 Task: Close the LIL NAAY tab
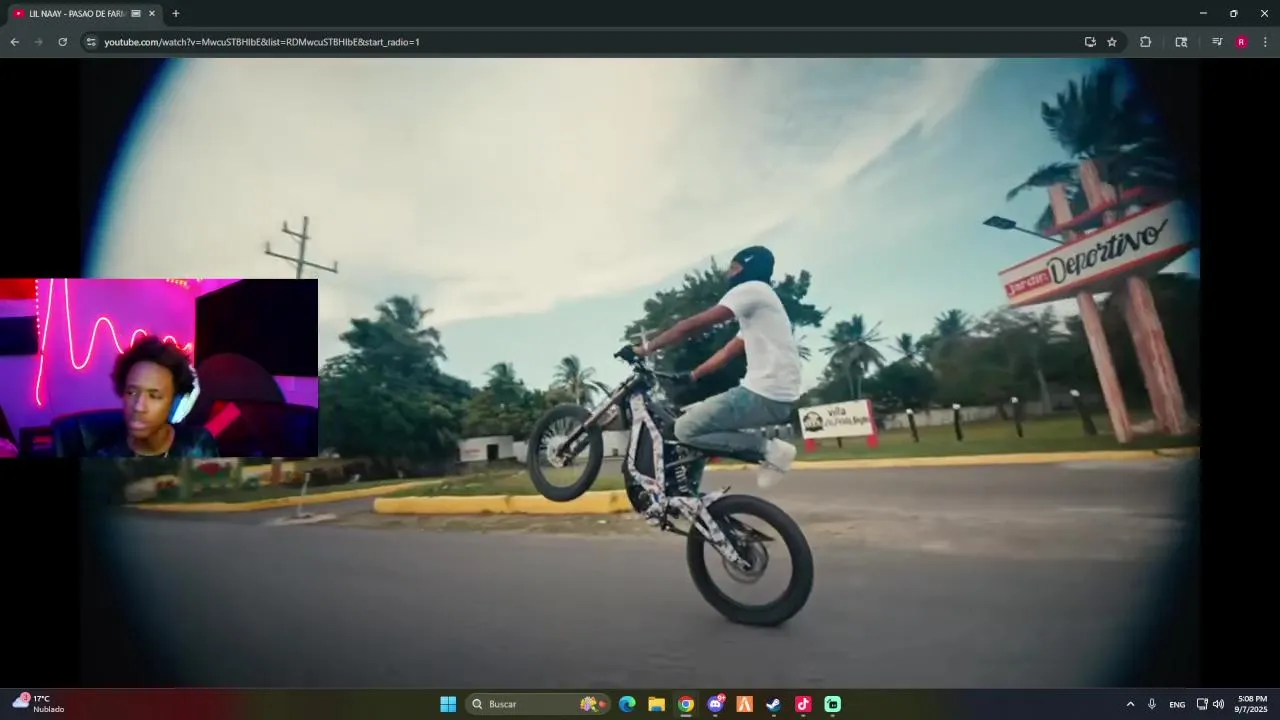(x=152, y=13)
